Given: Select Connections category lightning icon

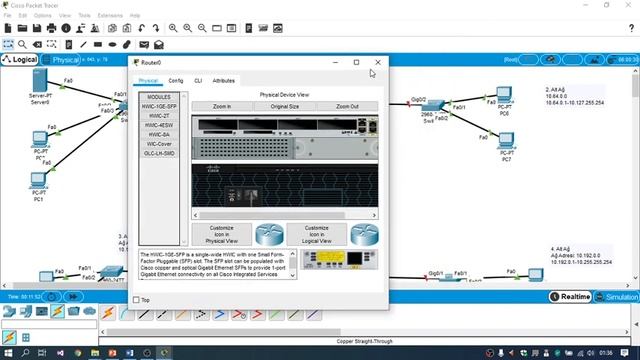Looking at the screenshot, I should pyautogui.click(x=58, y=311).
